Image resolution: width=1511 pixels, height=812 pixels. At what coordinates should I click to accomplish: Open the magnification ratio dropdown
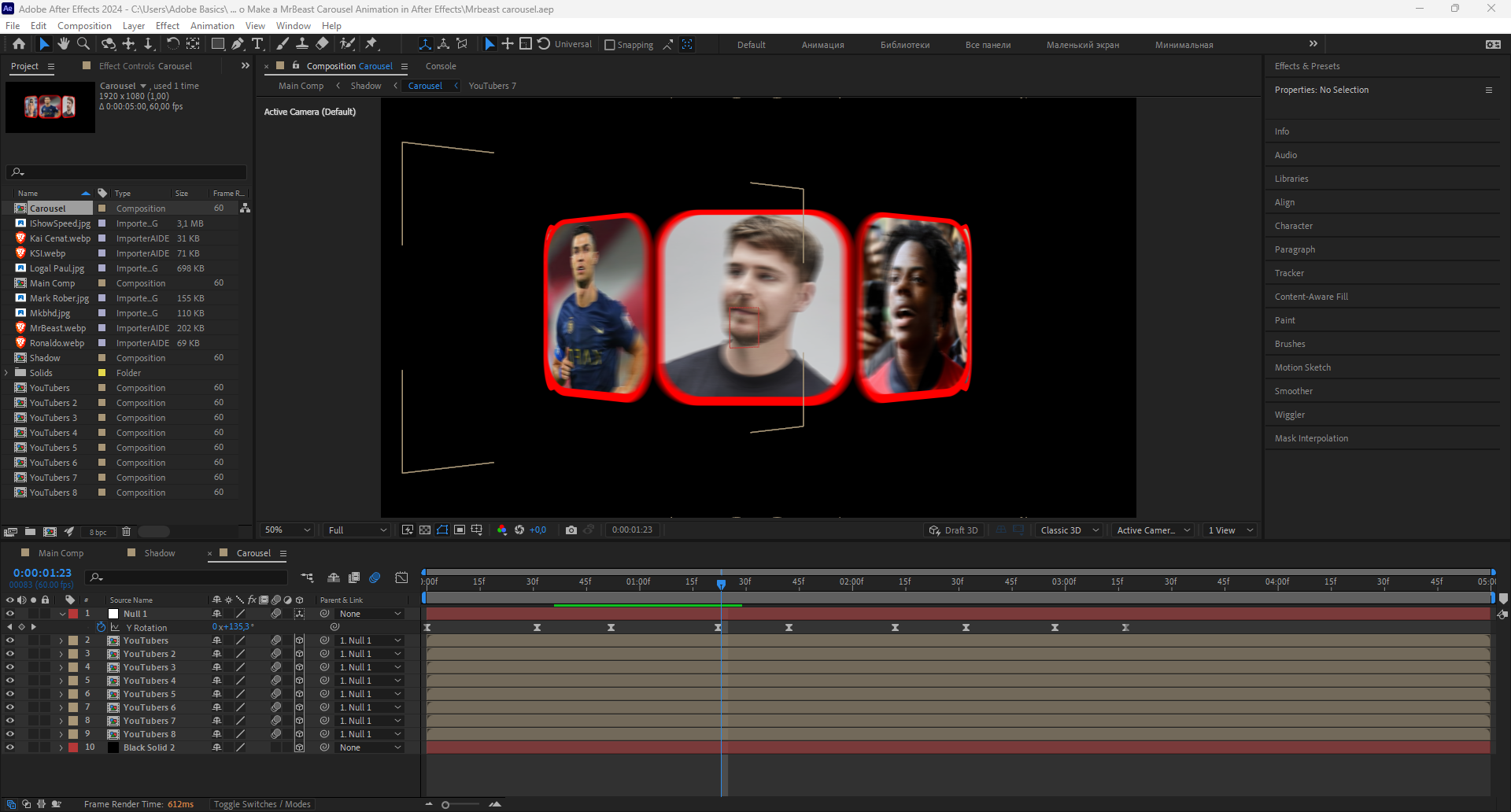(285, 530)
